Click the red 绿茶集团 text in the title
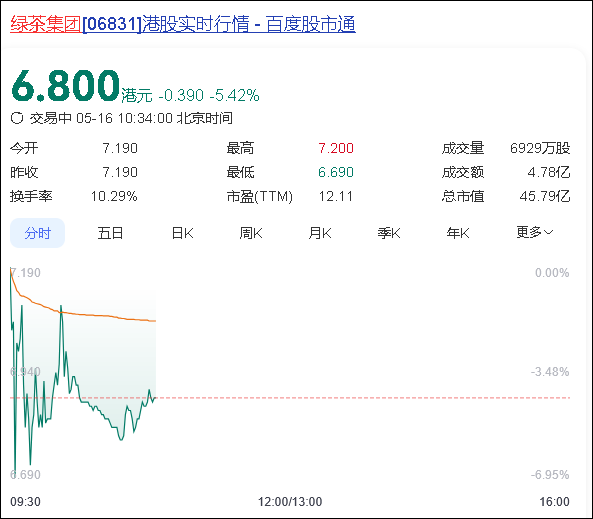The height and width of the screenshot is (519, 593). (x=46, y=24)
